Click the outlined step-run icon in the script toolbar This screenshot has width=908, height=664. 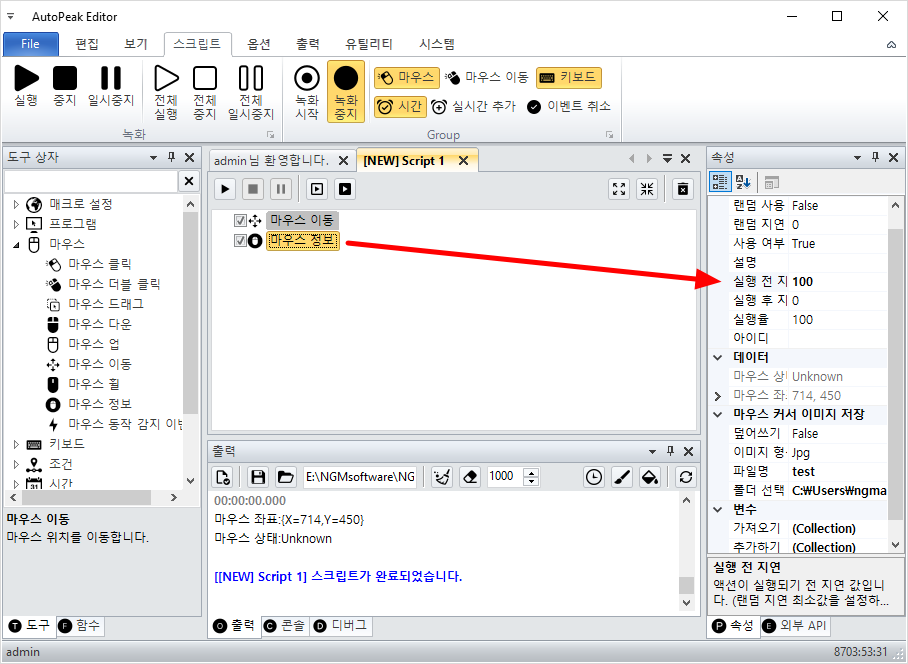(x=317, y=189)
